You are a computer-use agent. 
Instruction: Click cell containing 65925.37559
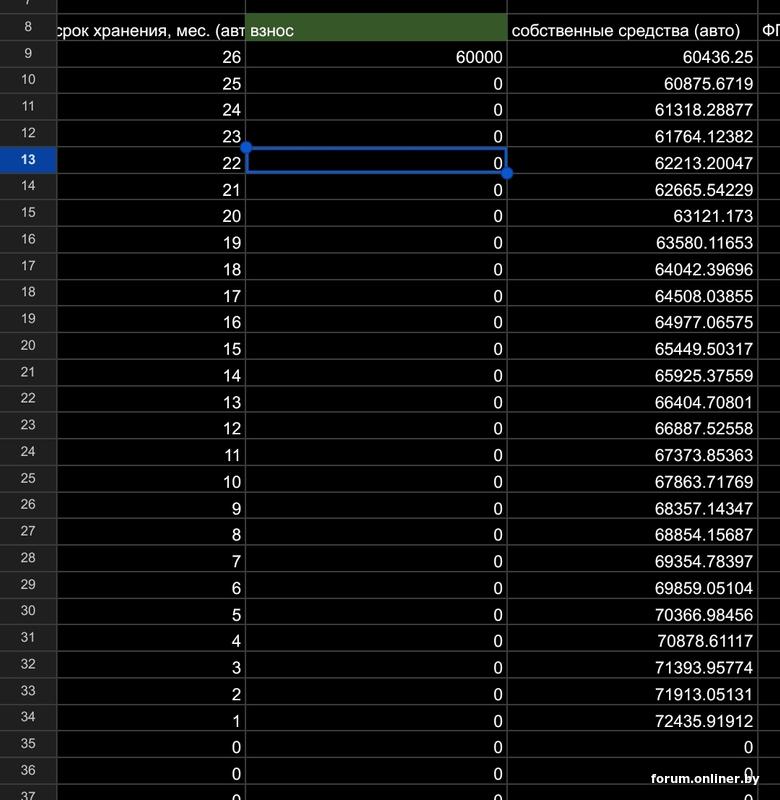click(632, 372)
